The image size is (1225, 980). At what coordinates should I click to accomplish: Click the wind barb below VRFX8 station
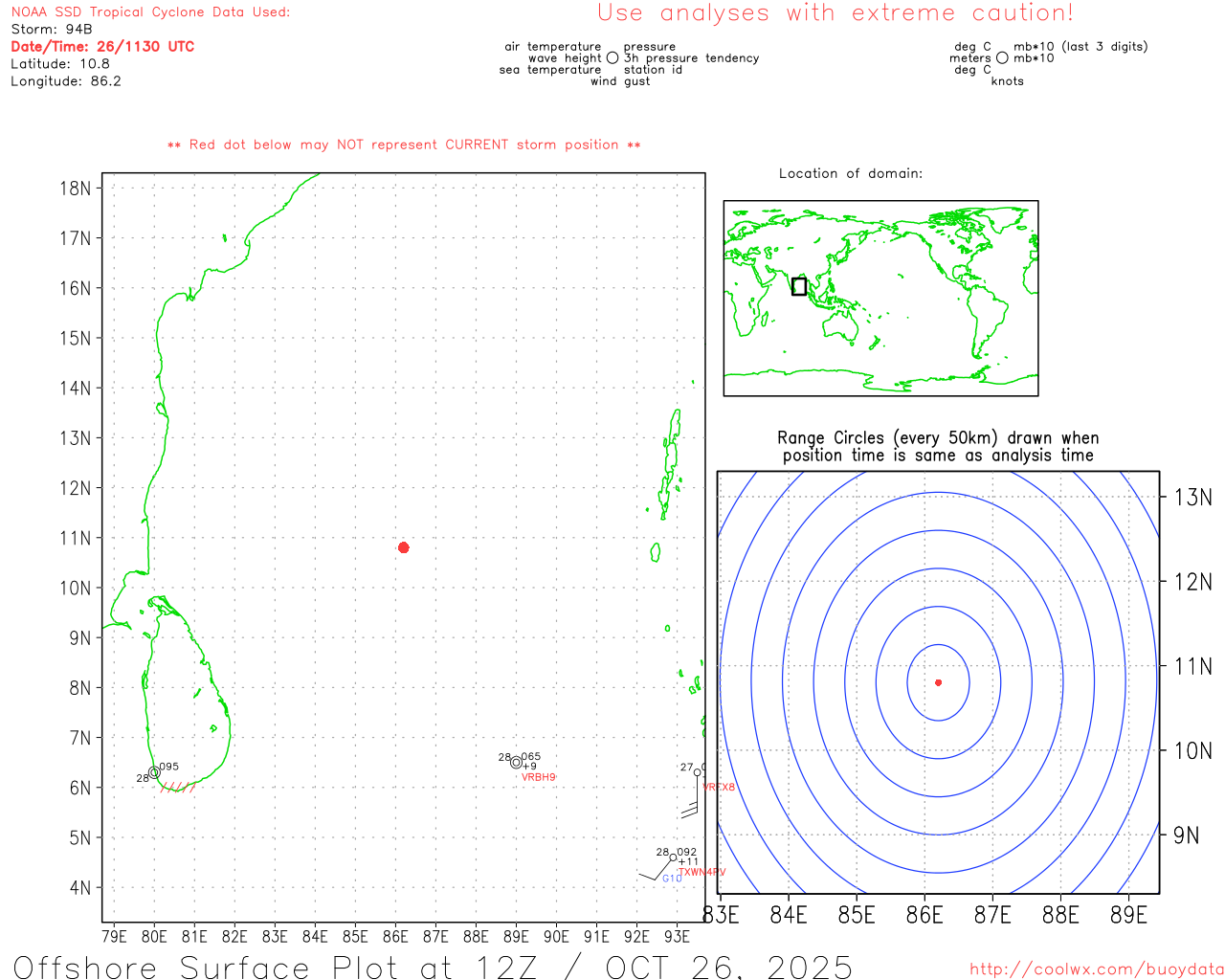691,810
